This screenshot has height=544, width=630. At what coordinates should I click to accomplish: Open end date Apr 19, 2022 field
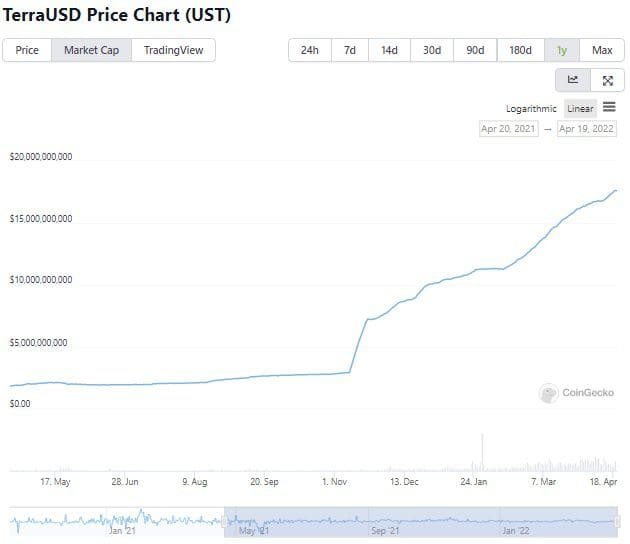coord(587,129)
